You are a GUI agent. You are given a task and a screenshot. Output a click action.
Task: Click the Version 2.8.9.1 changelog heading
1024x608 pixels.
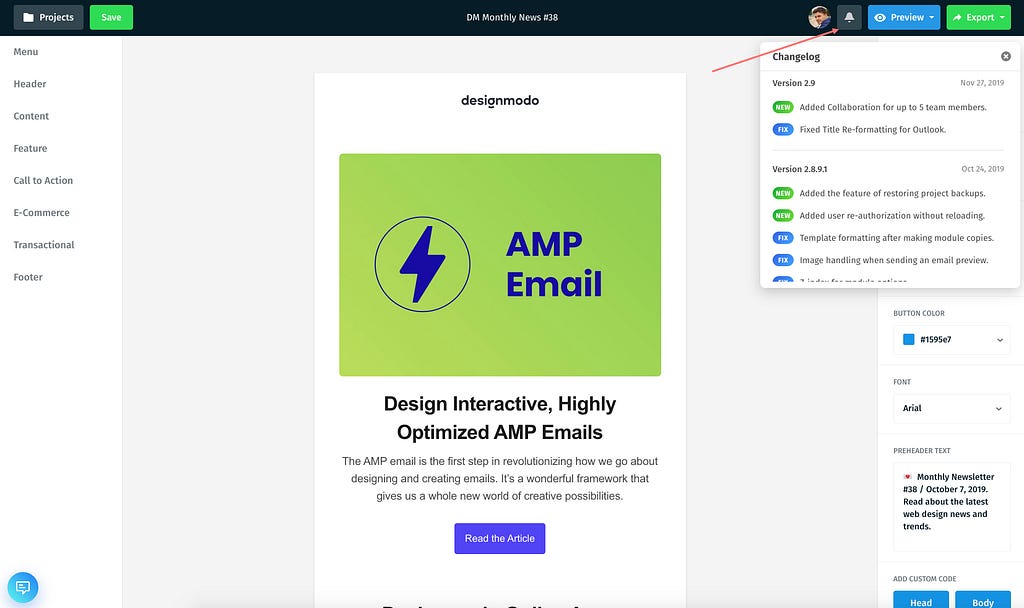point(799,169)
